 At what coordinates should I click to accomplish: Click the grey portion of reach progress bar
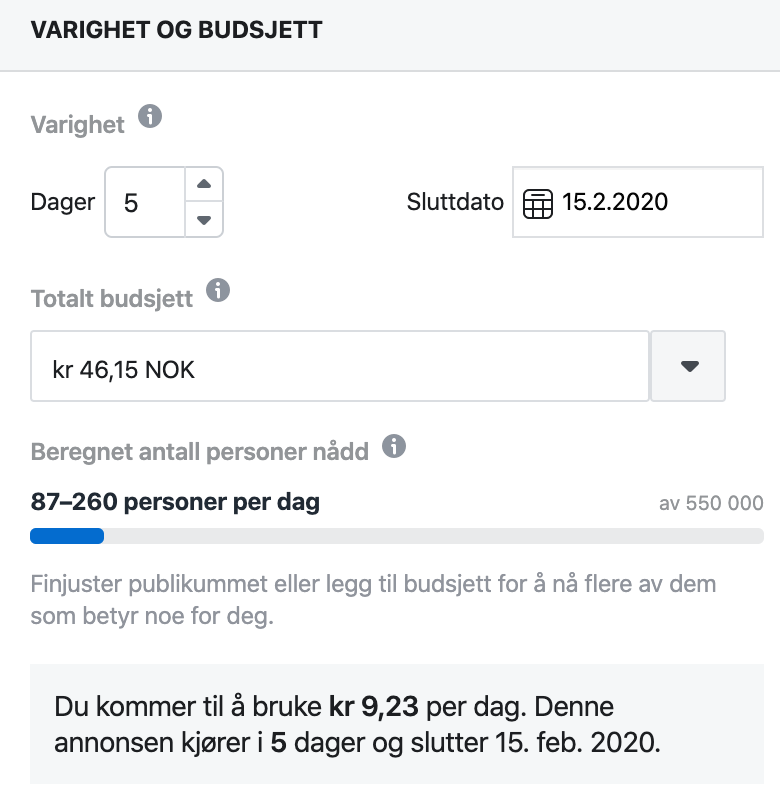coord(434,536)
